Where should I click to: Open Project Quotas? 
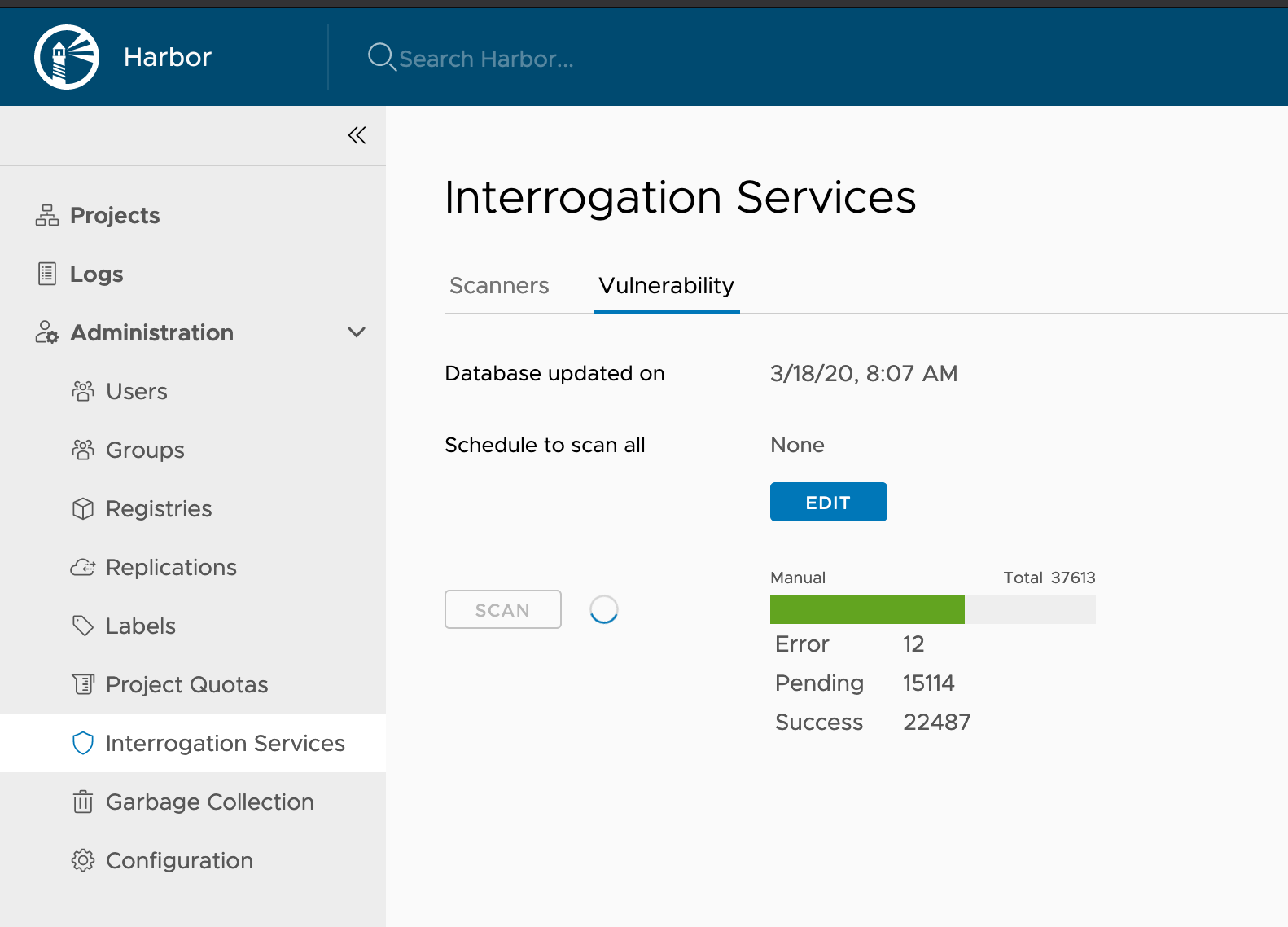coord(187,684)
